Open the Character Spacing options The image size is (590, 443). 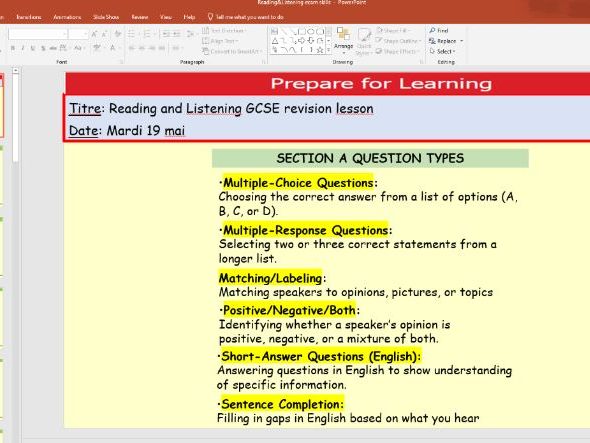point(64,48)
